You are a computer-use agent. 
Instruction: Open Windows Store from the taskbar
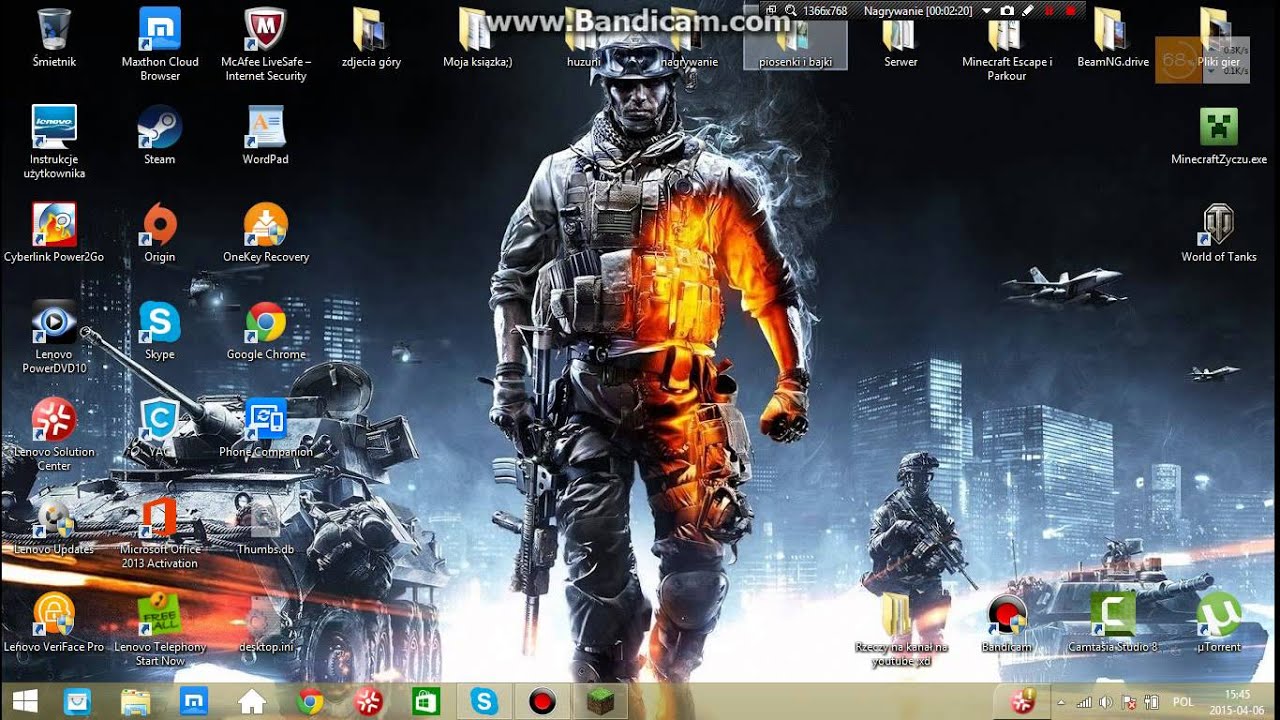[426, 701]
